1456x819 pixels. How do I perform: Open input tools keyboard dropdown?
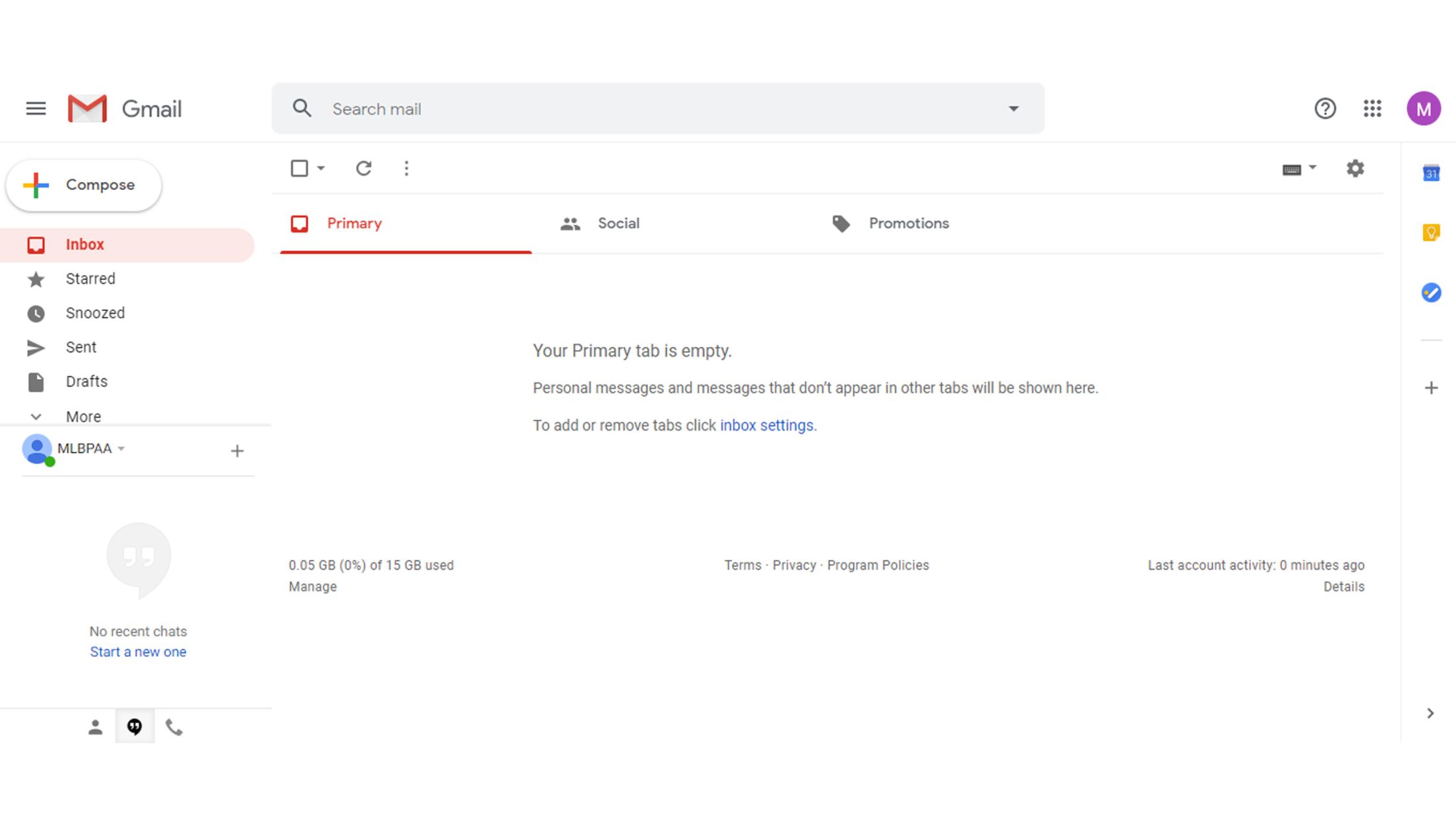[x=1312, y=167]
